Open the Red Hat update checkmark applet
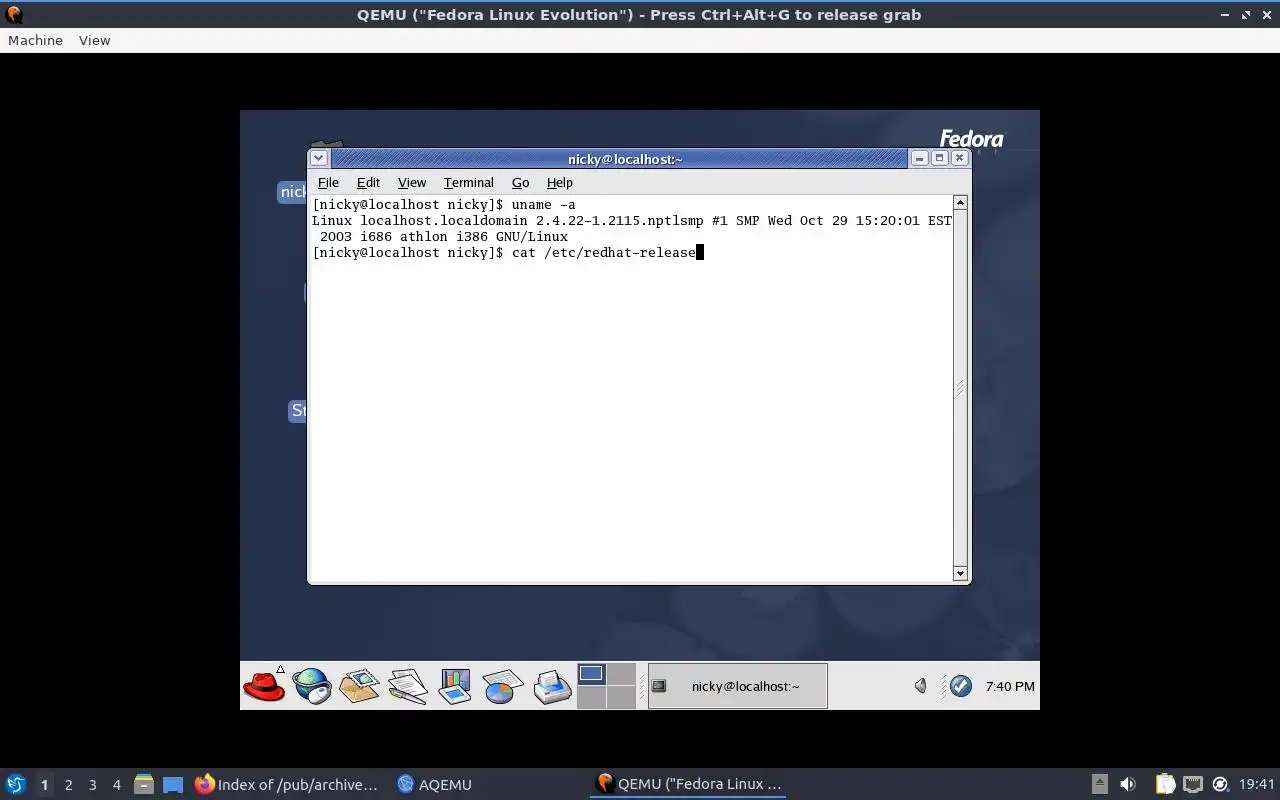 pos(961,686)
